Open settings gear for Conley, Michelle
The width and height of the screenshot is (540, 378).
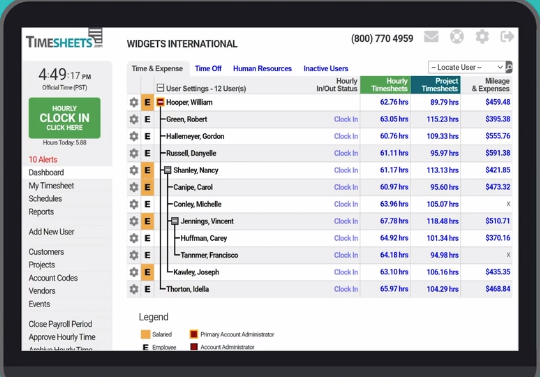134,204
